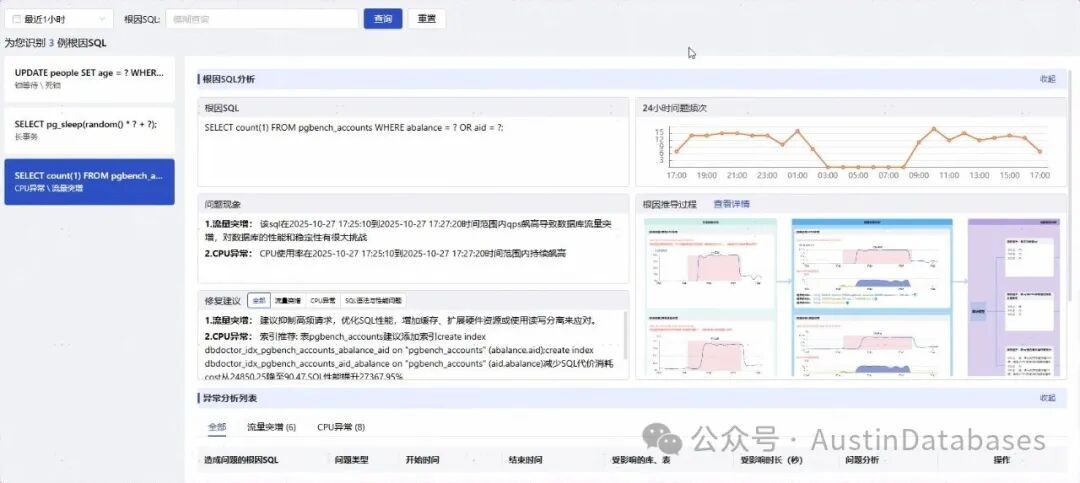
Task: Open the 最近1小时 time range dropdown
Action: 59,19
